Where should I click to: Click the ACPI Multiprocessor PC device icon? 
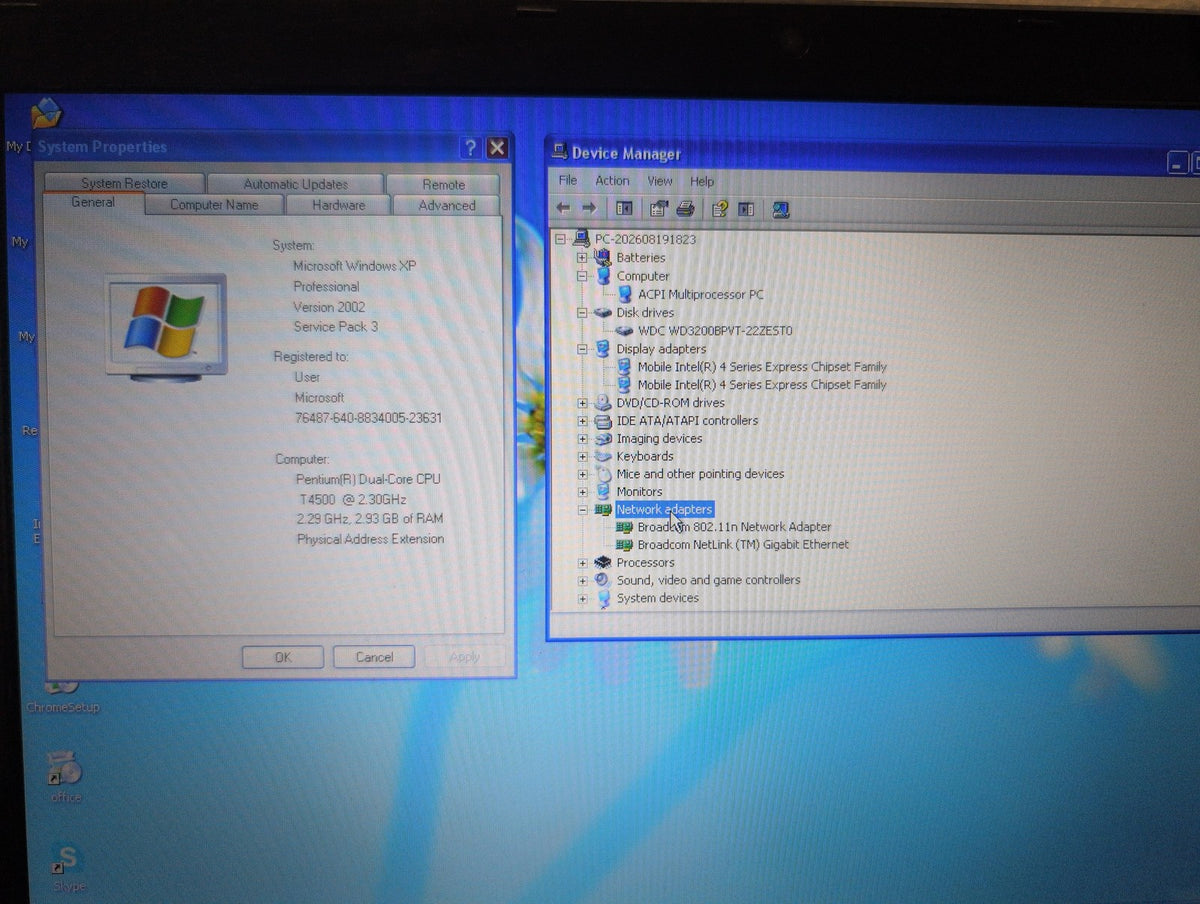click(x=625, y=294)
